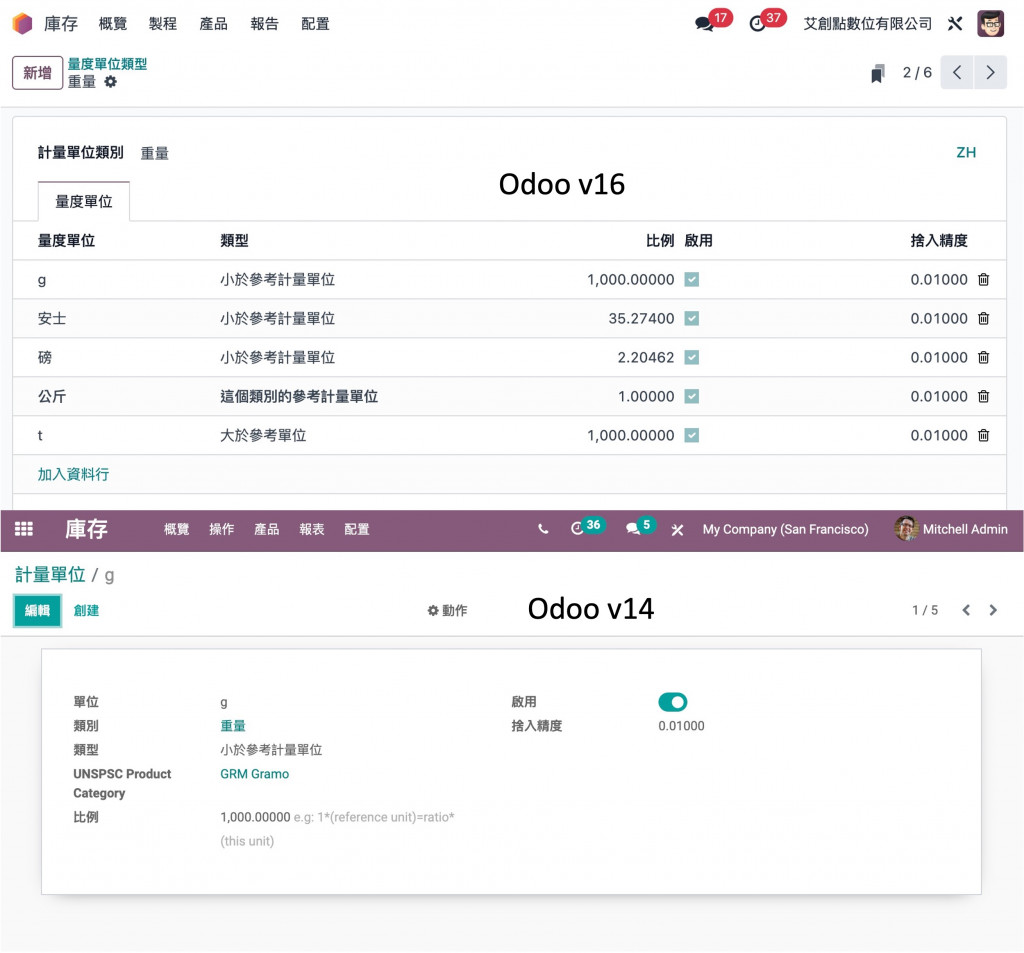Click ratio cell 35.27400
Viewport: 1024px width, 953px height.
point(641,319)
